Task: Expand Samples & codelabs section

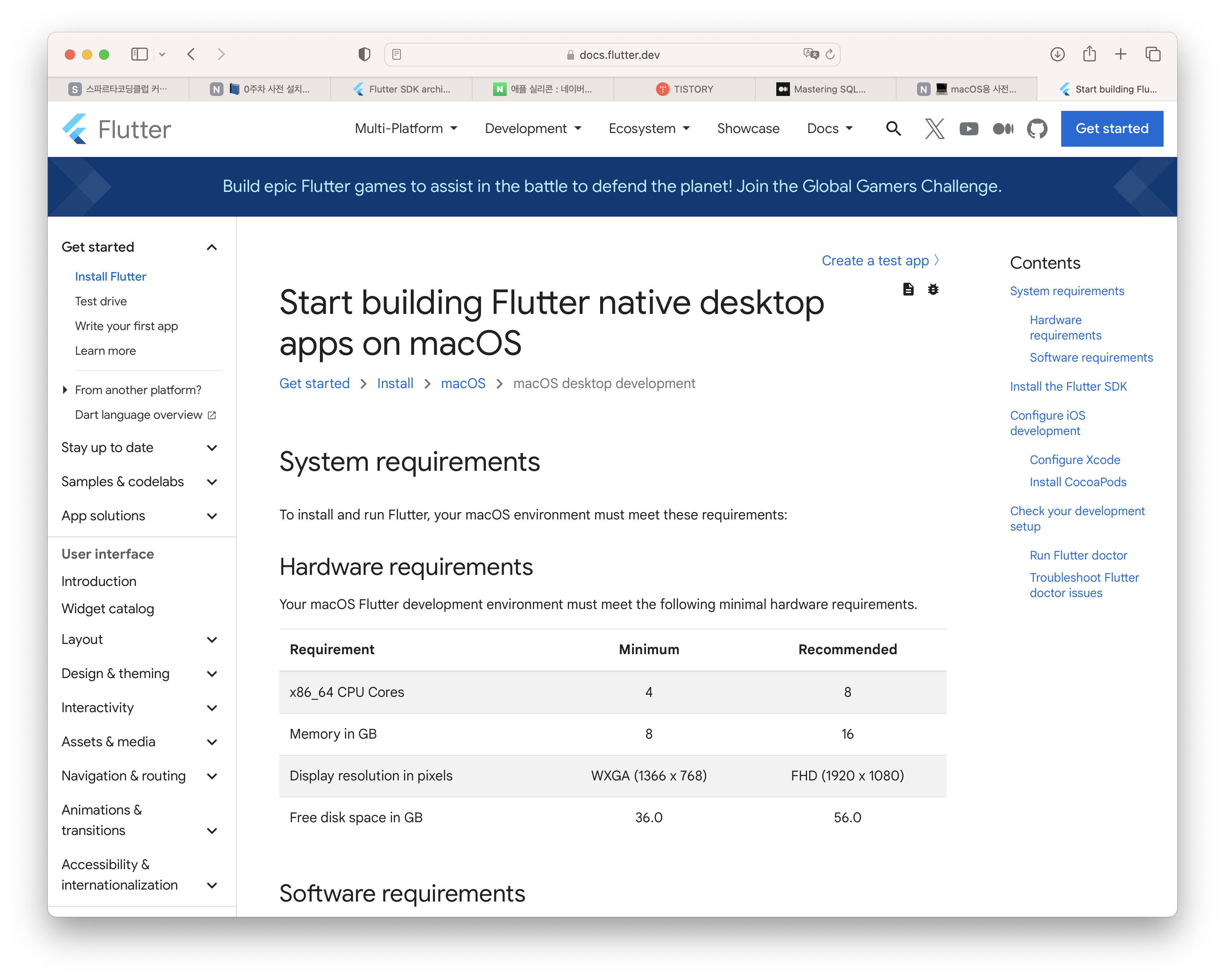Action: [212, 482]
